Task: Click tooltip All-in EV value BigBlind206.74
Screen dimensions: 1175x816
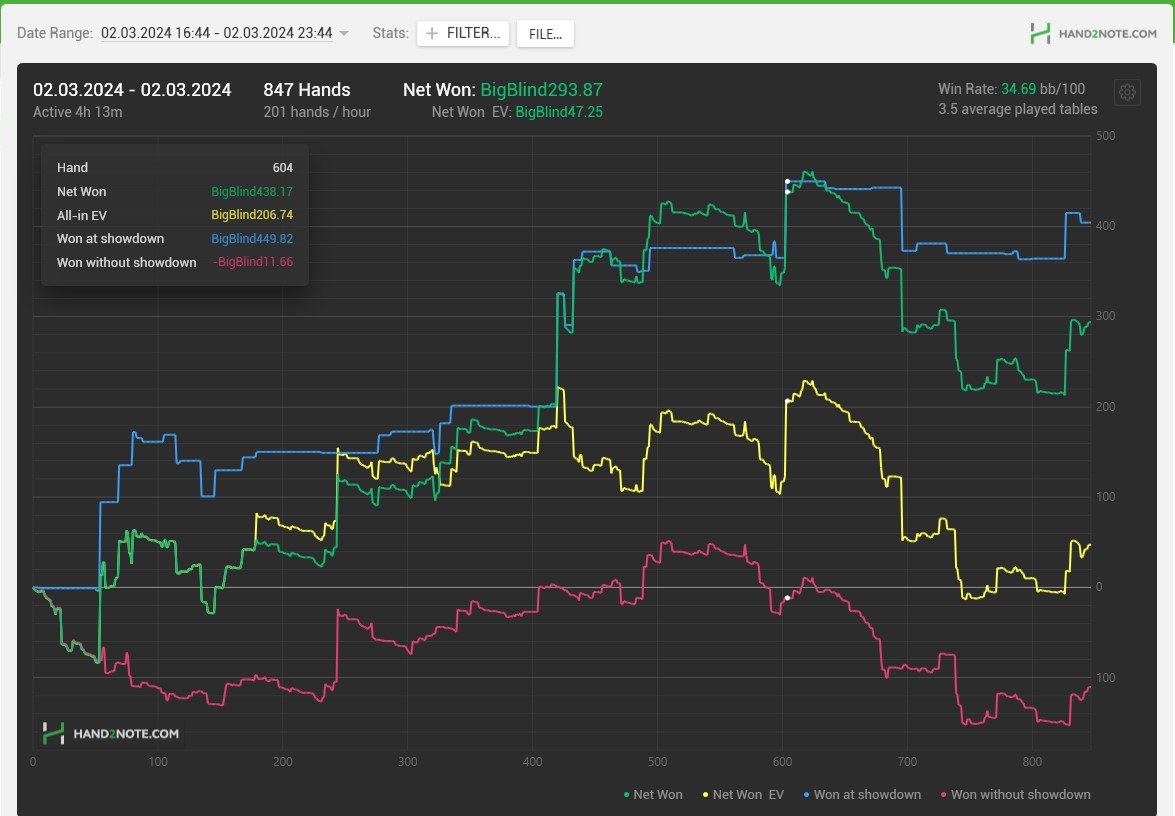Action: click(x=252, y=215)
